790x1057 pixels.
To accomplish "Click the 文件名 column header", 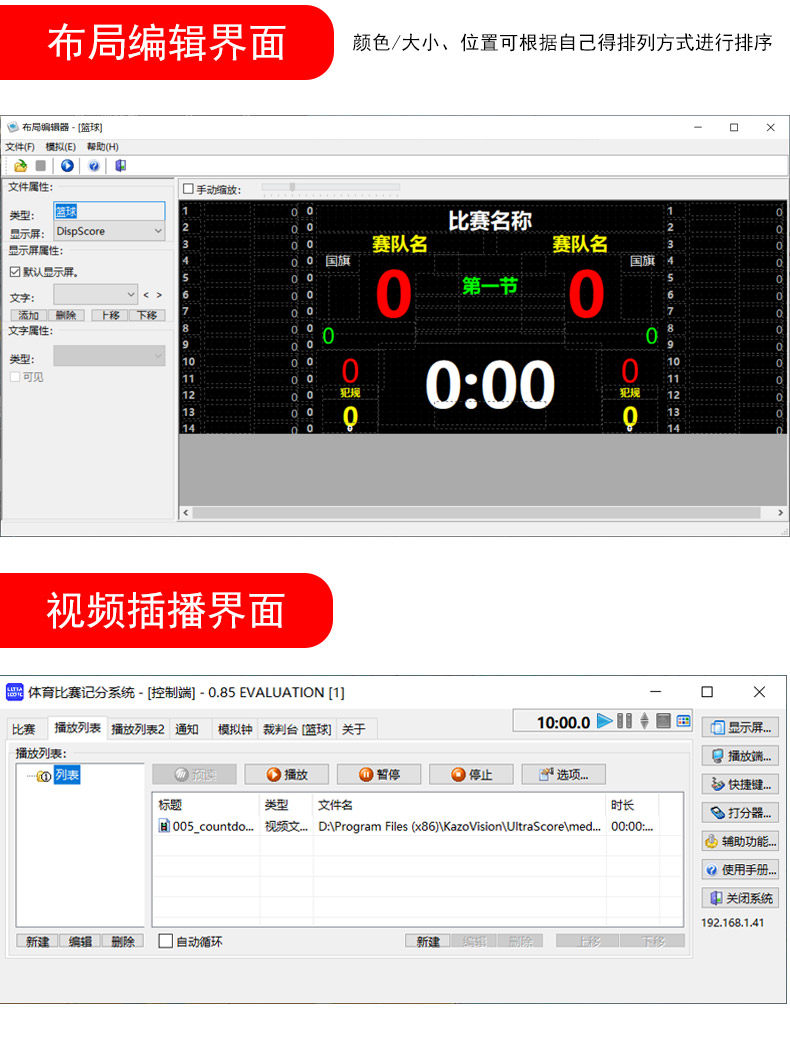I will 459,805.
